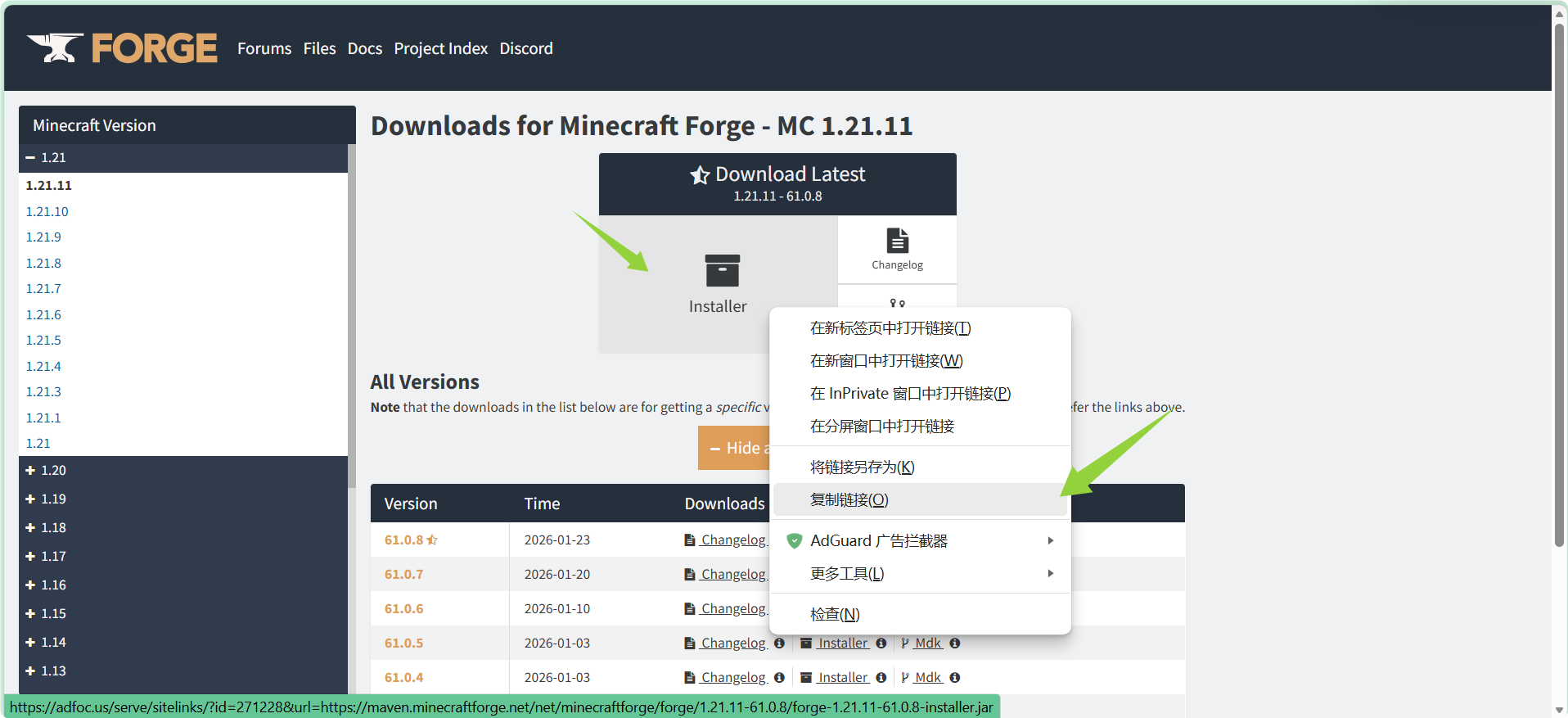The height and width of the screenshot is (718, 1568).
Task: Open the Forums nav link
Action: pyautogui.click(x=264, y=48)
